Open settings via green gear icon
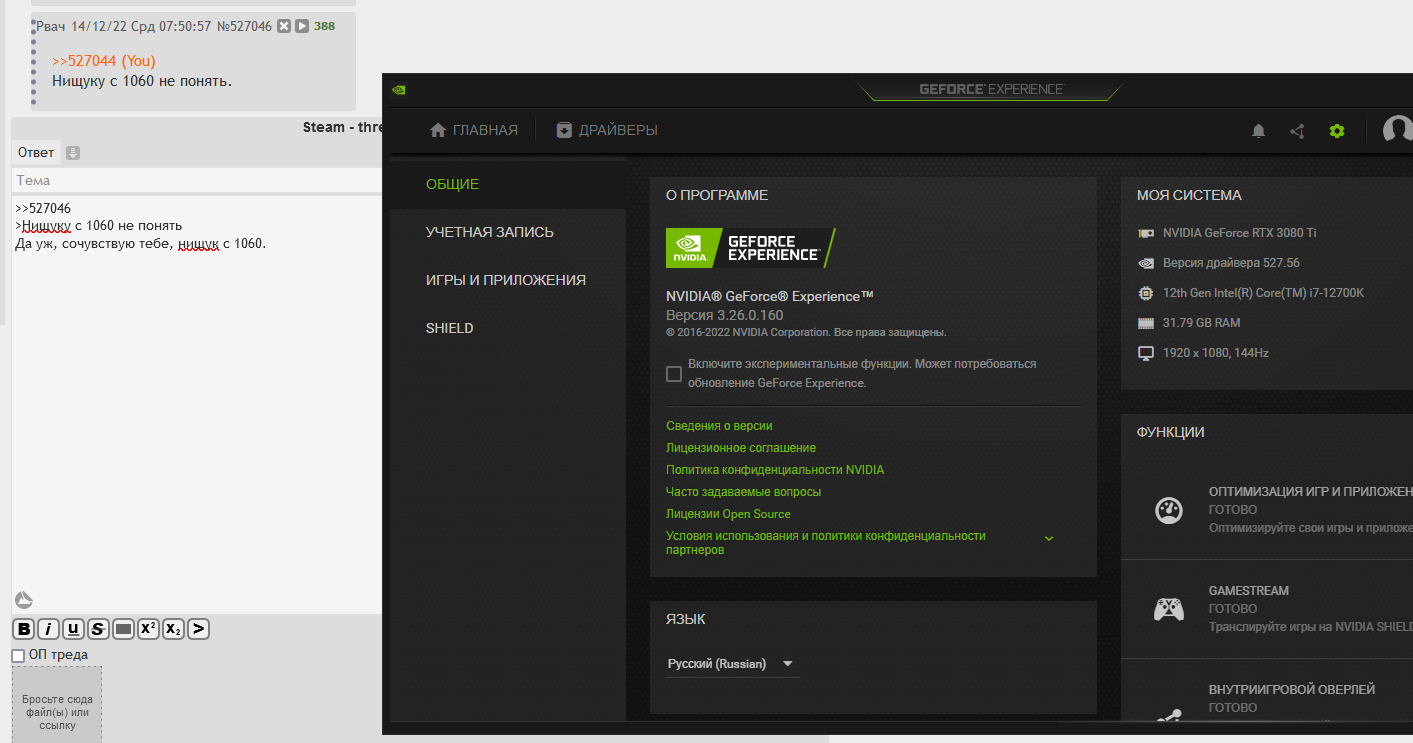1413x743 pixels. [x=1337, y=131]
